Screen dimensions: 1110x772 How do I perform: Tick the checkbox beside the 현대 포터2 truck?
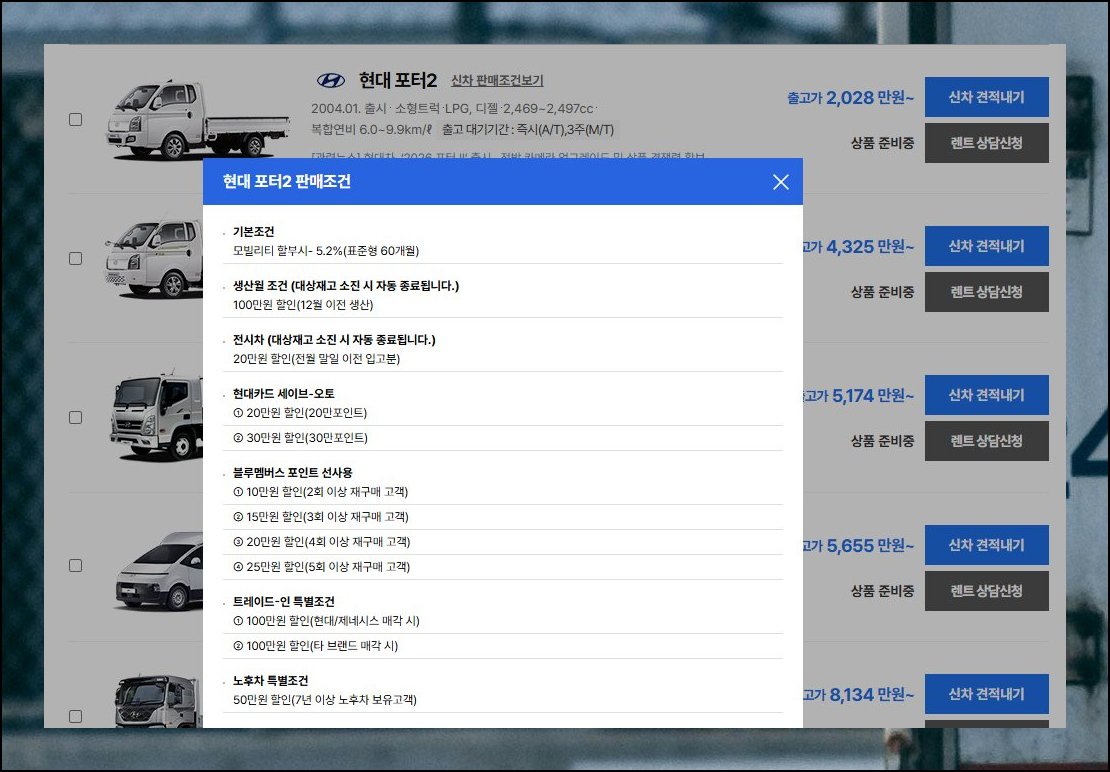coord(75,119)
